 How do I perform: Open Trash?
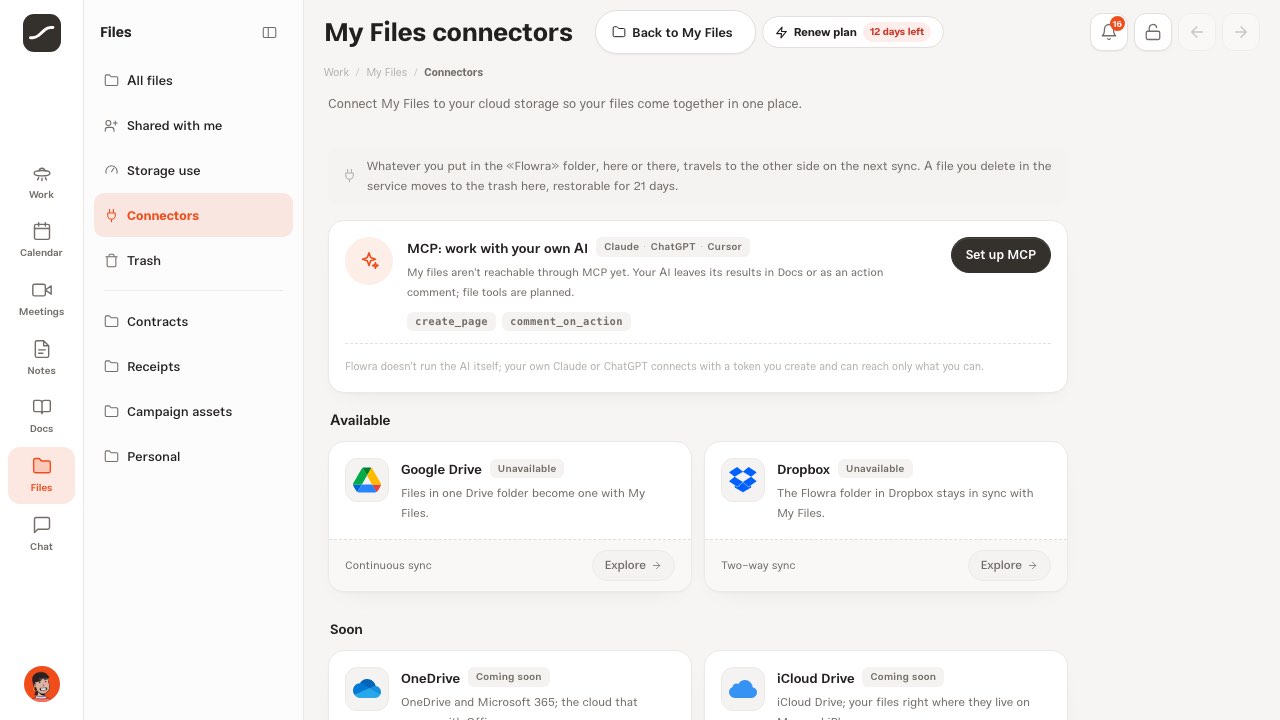pos(193,260)
